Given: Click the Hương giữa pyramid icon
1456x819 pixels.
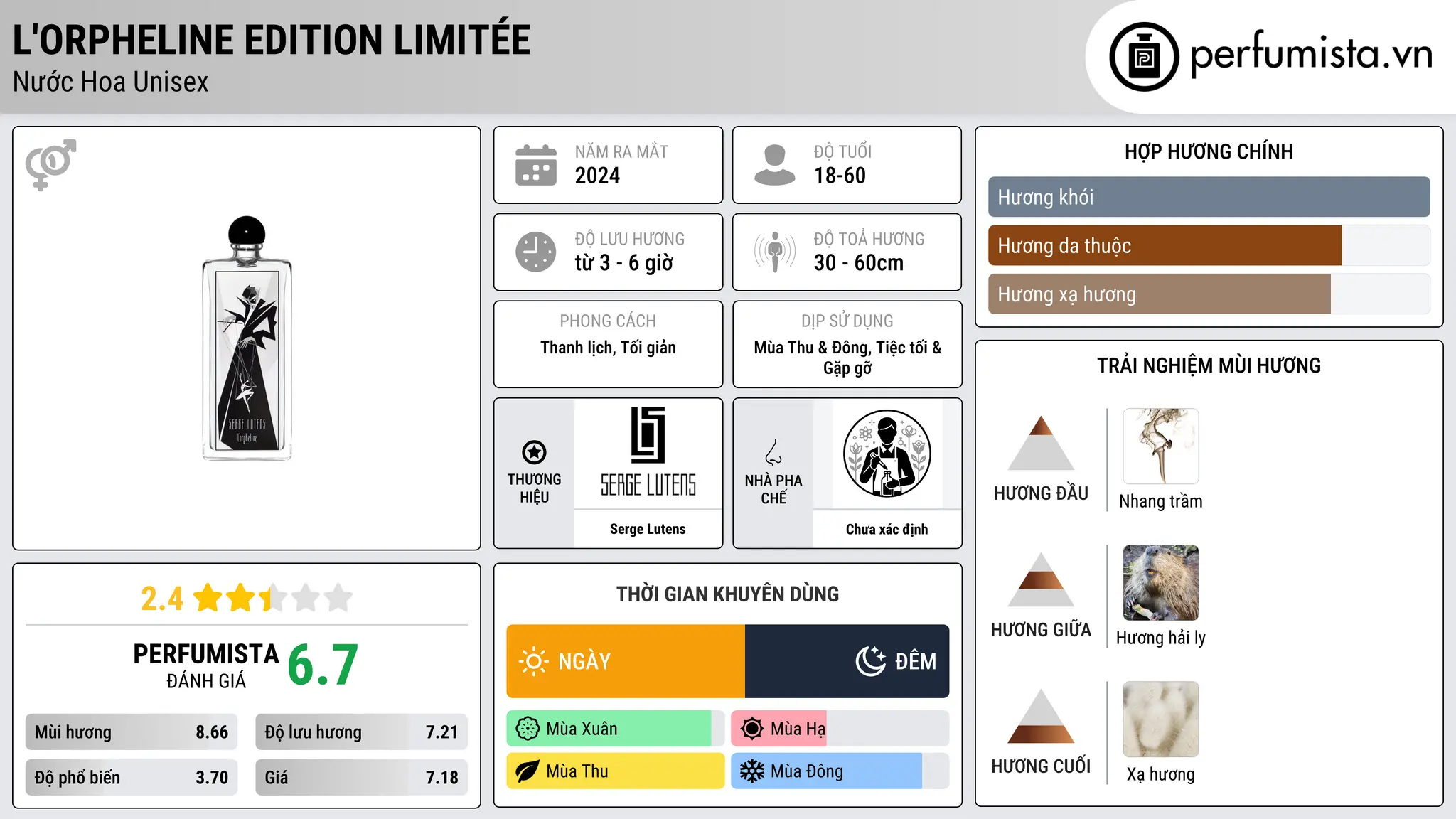Looking at the screenshot, I should pyautogui.click(x=1041, y=579).
